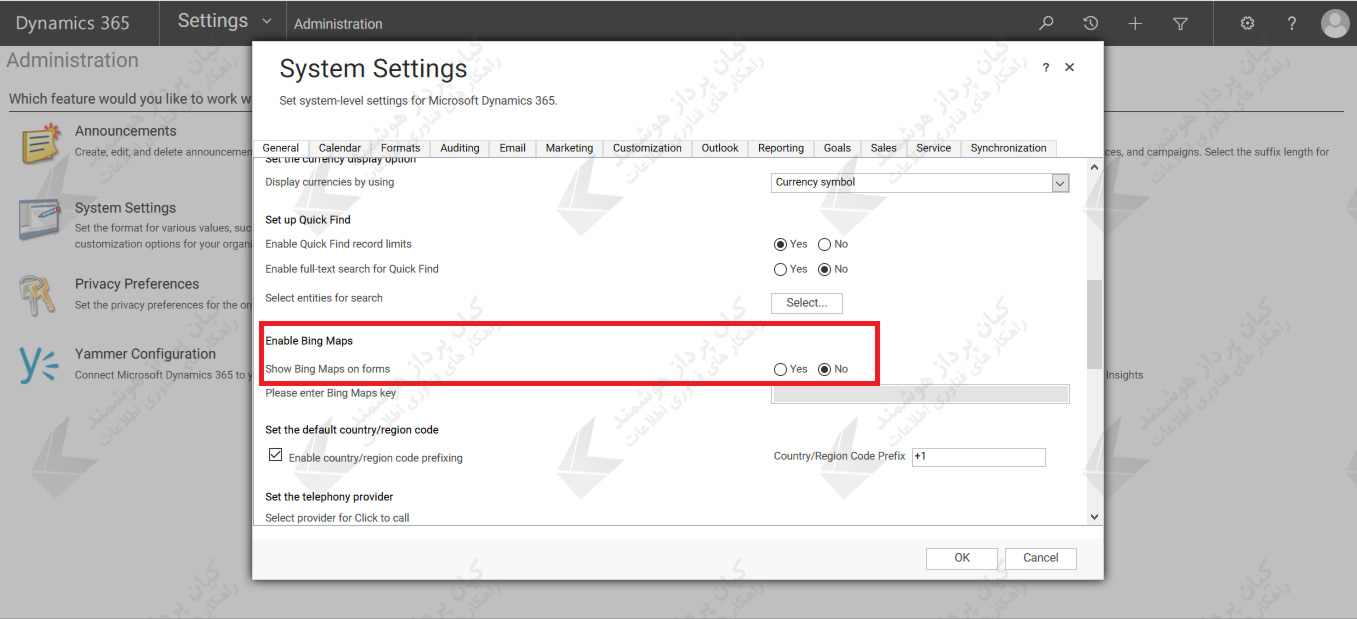Click the Cancel button

point(1041,558)
